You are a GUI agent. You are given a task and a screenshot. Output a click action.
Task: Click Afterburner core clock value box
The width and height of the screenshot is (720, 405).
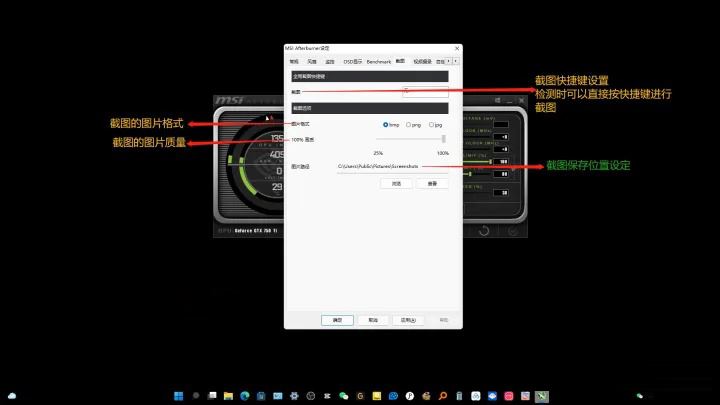click(x=501, y=137)
